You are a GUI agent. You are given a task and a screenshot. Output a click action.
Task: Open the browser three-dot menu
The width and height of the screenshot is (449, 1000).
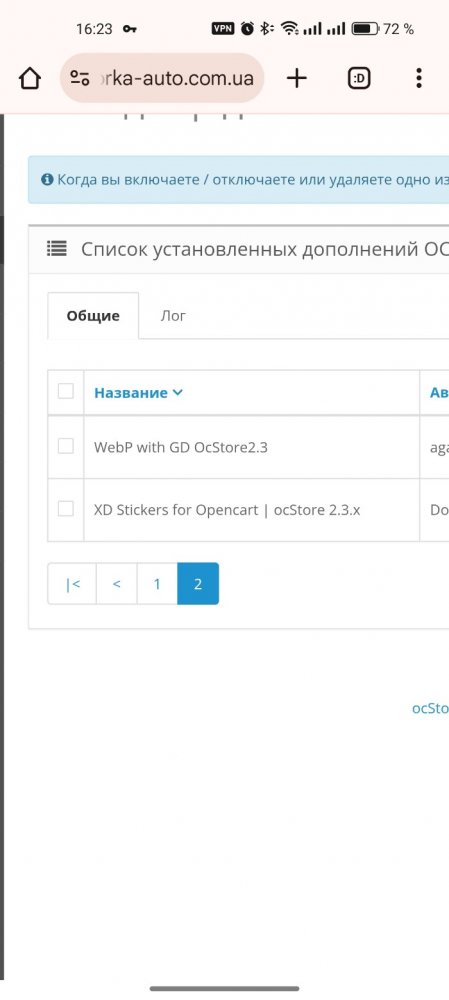418,78
